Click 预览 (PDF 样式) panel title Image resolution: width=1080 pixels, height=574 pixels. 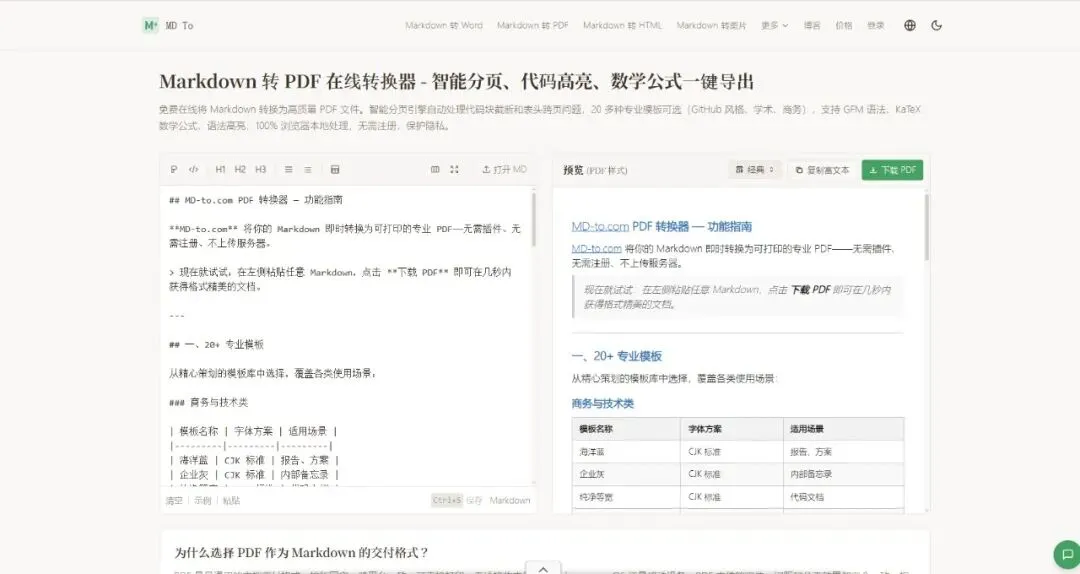click(595, 170)
